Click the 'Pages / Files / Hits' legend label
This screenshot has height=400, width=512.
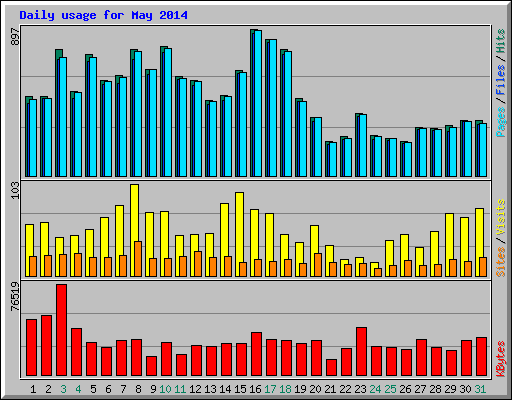(500, 83)
